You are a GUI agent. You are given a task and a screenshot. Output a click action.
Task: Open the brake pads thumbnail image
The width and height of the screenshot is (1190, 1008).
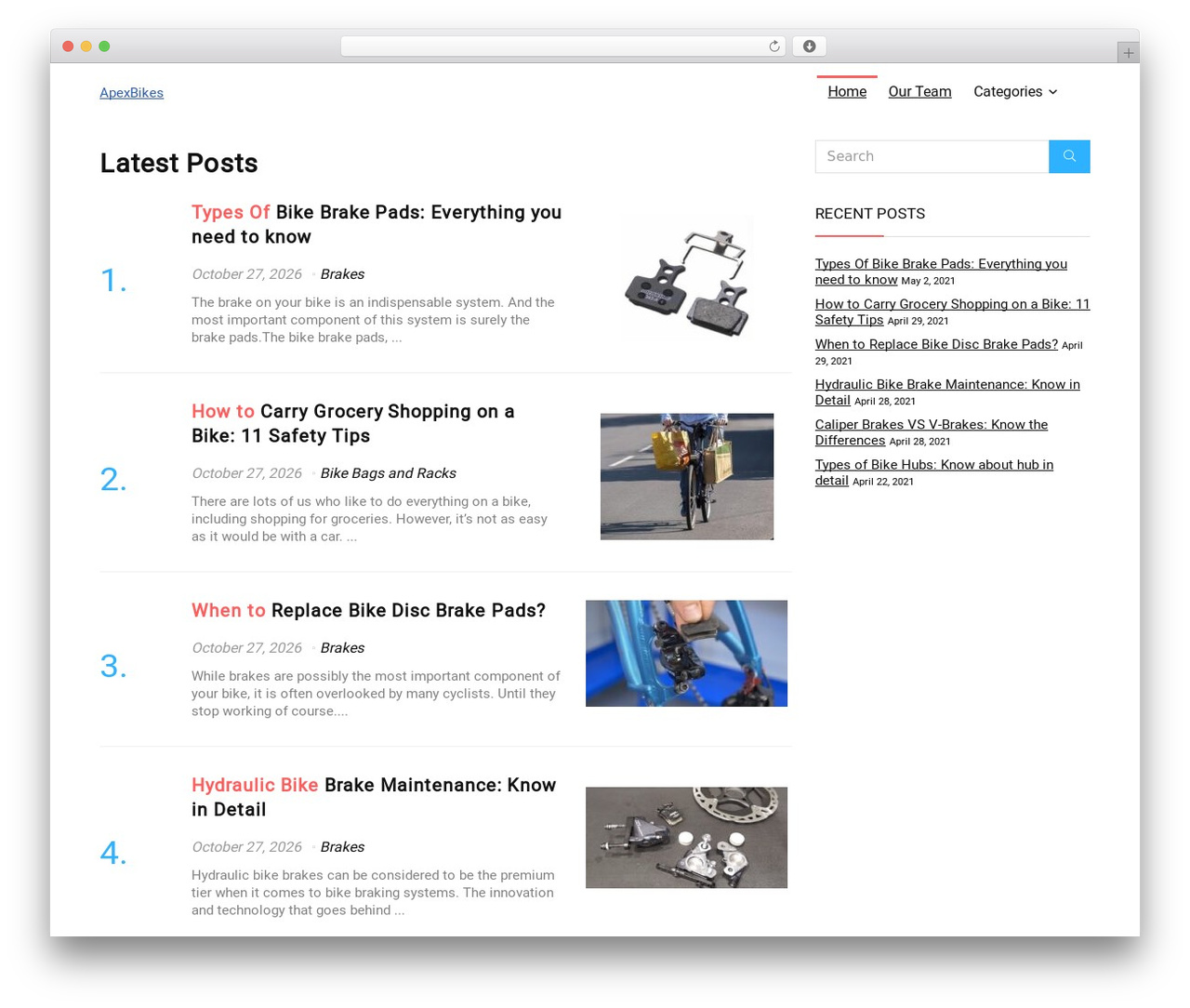click(687, 278)
